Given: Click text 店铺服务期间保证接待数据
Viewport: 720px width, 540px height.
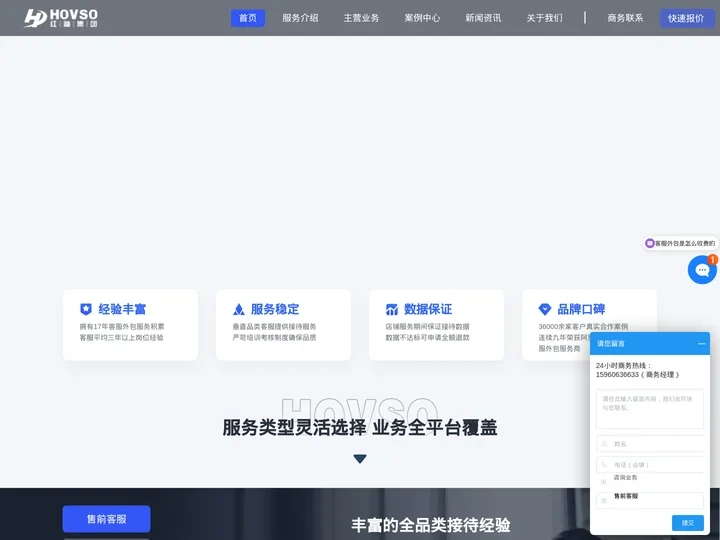Looking at the screenshot, I should tap(428, 326).
